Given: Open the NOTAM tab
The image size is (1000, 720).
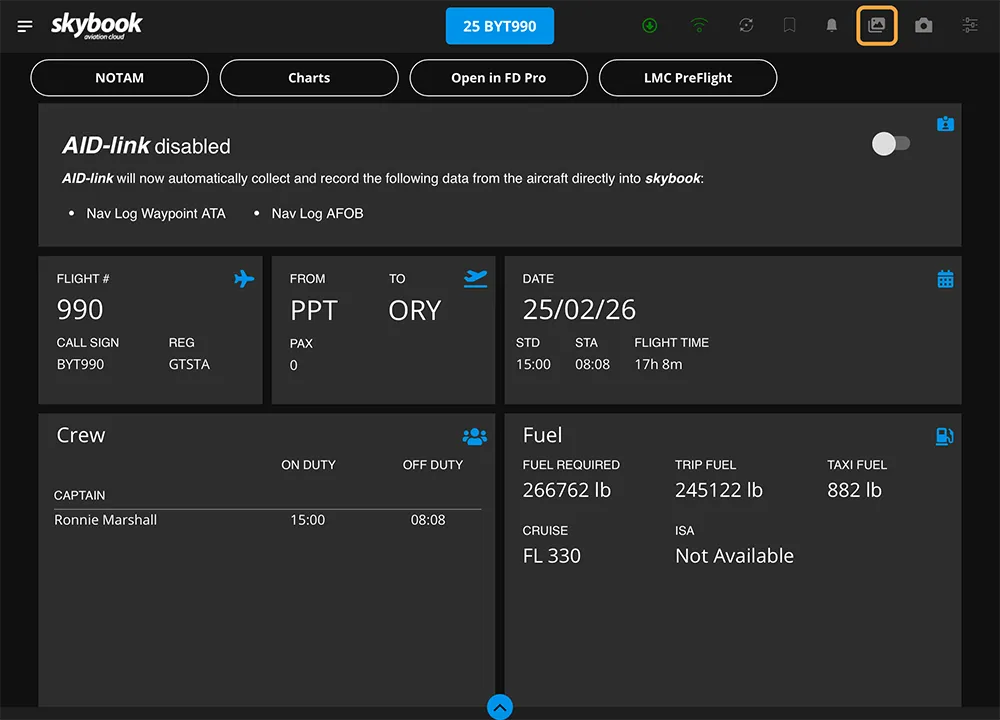Looking at the screenshot, I should click(x=119, y=78).
